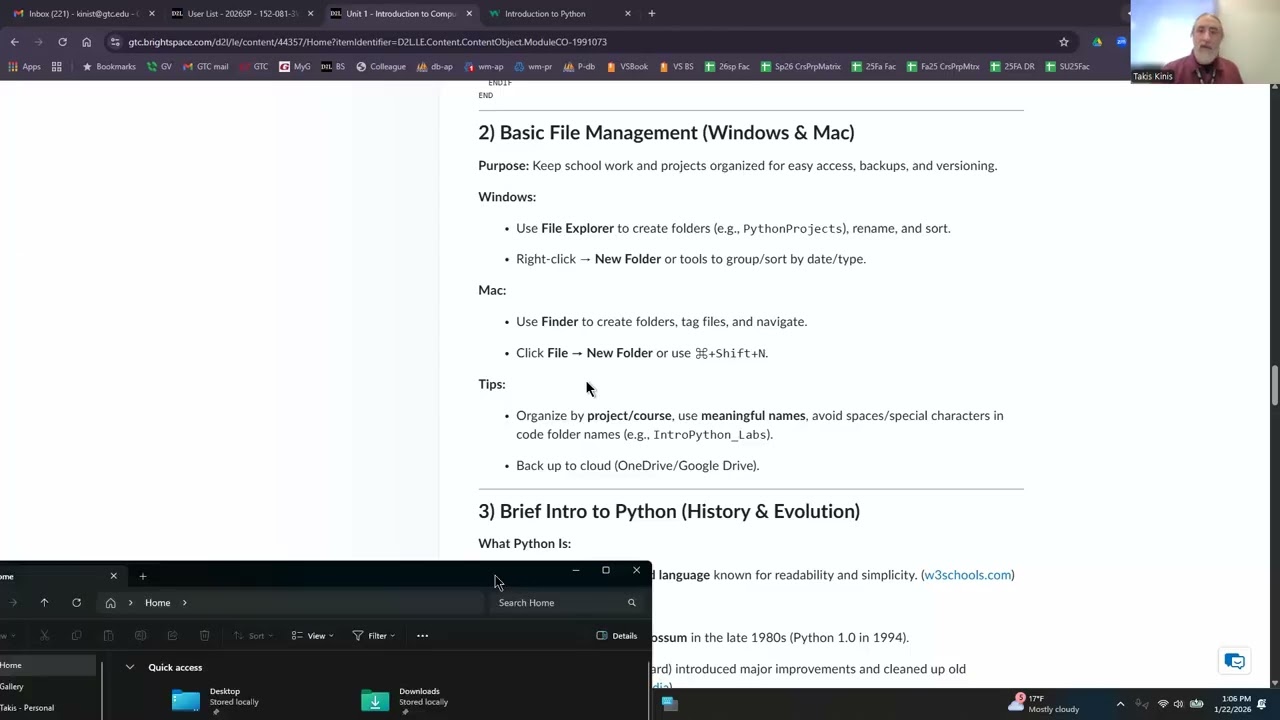Viewport: 1280px width, 720px height.
Task: Open the Brightspace chat widget icon
Action: coord(1235,662)
